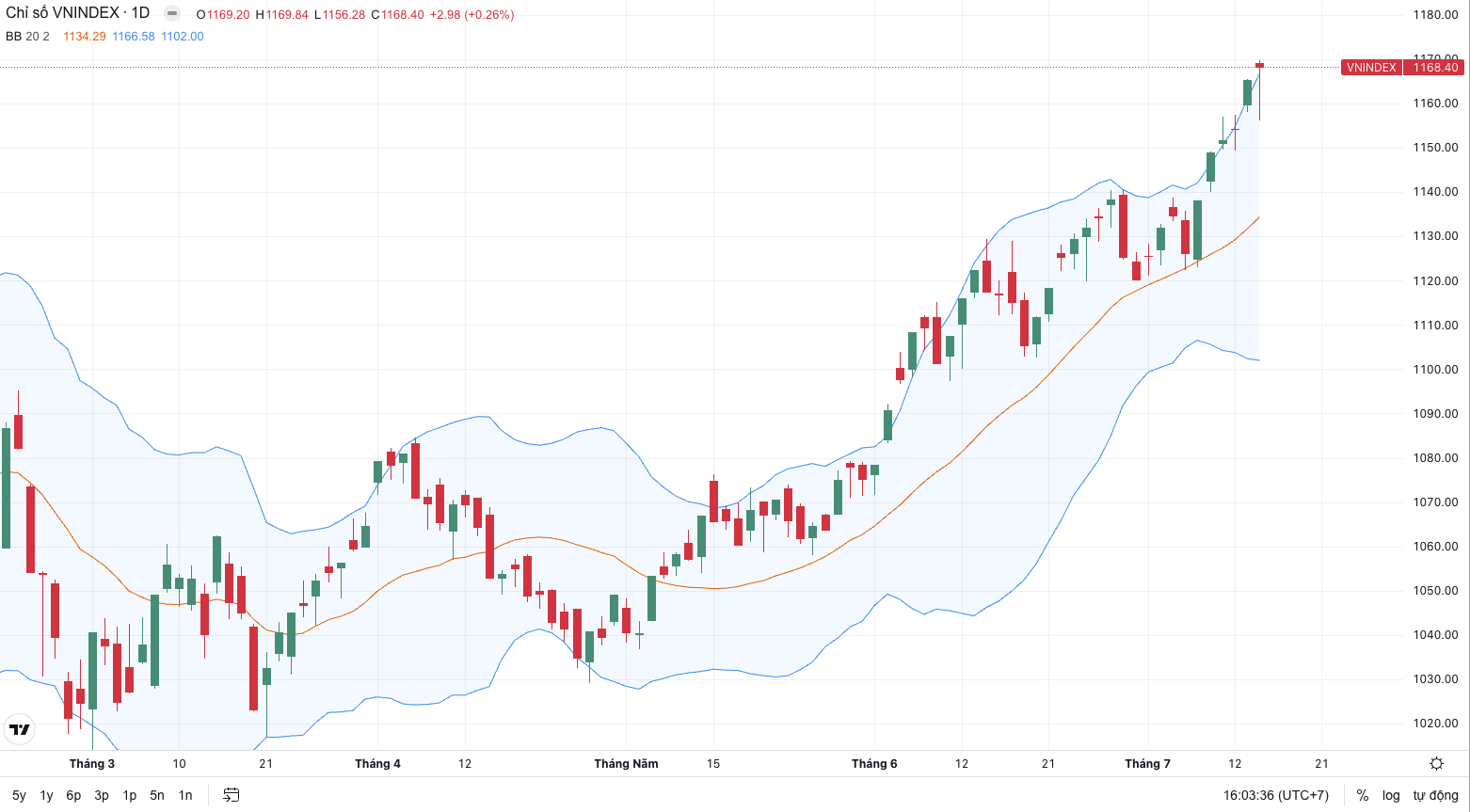Click the 1080.00 price axis label
Screen dimensions: 1470x812
pos(1435,458)
